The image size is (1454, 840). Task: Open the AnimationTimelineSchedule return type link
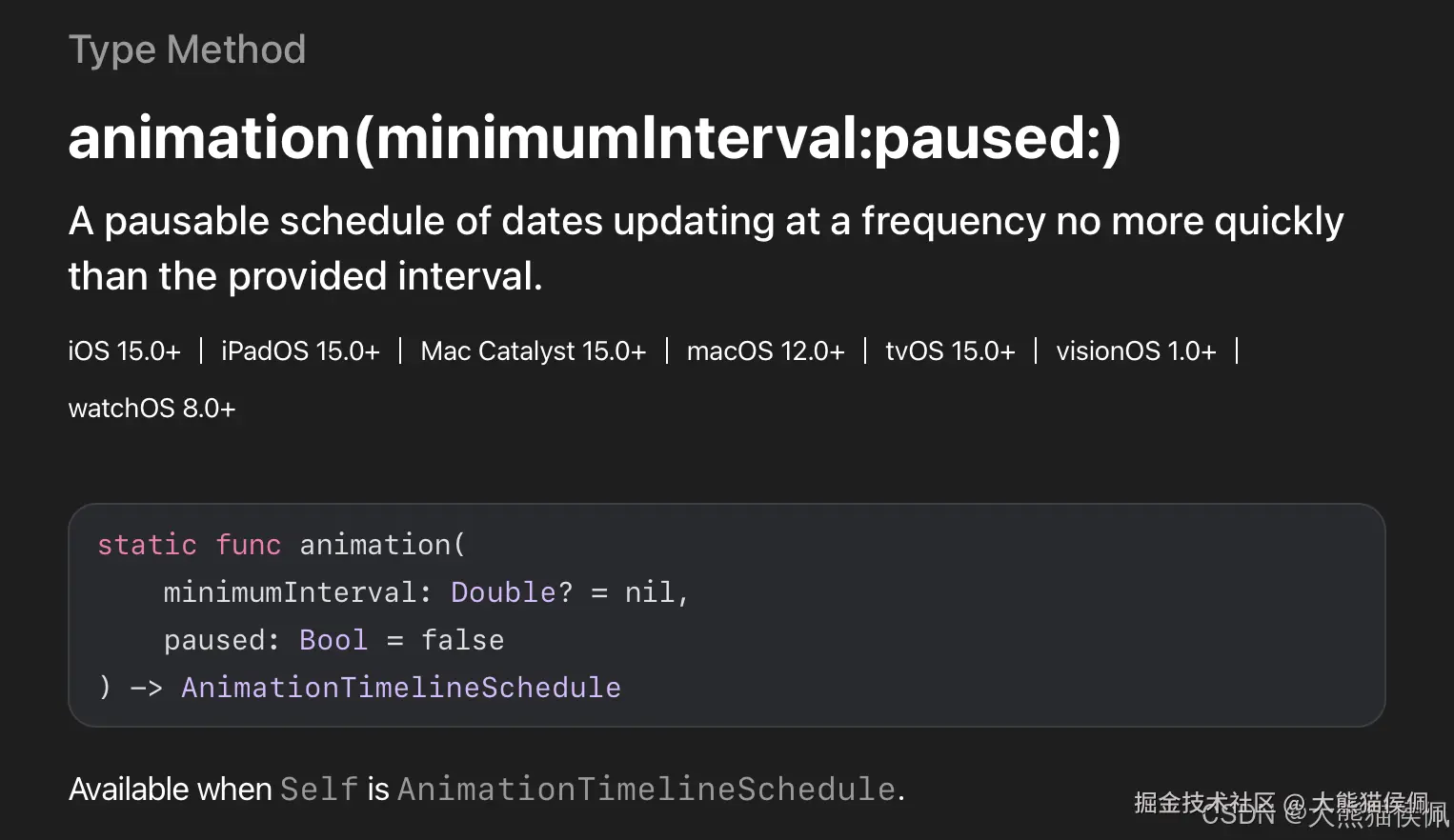pyautogui.click(x=400, y=688)
